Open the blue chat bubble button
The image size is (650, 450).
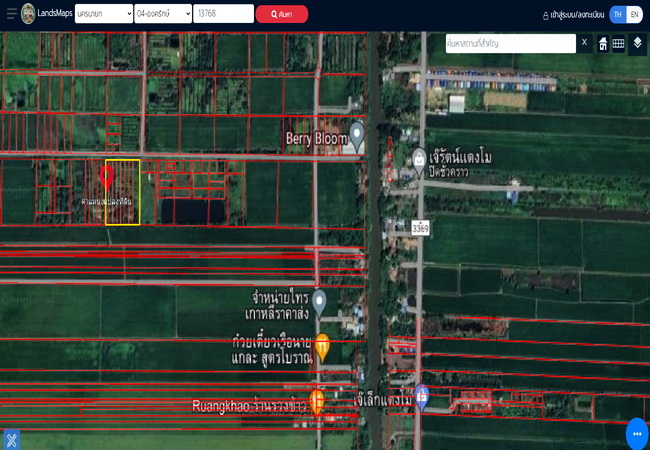(636, 434)
